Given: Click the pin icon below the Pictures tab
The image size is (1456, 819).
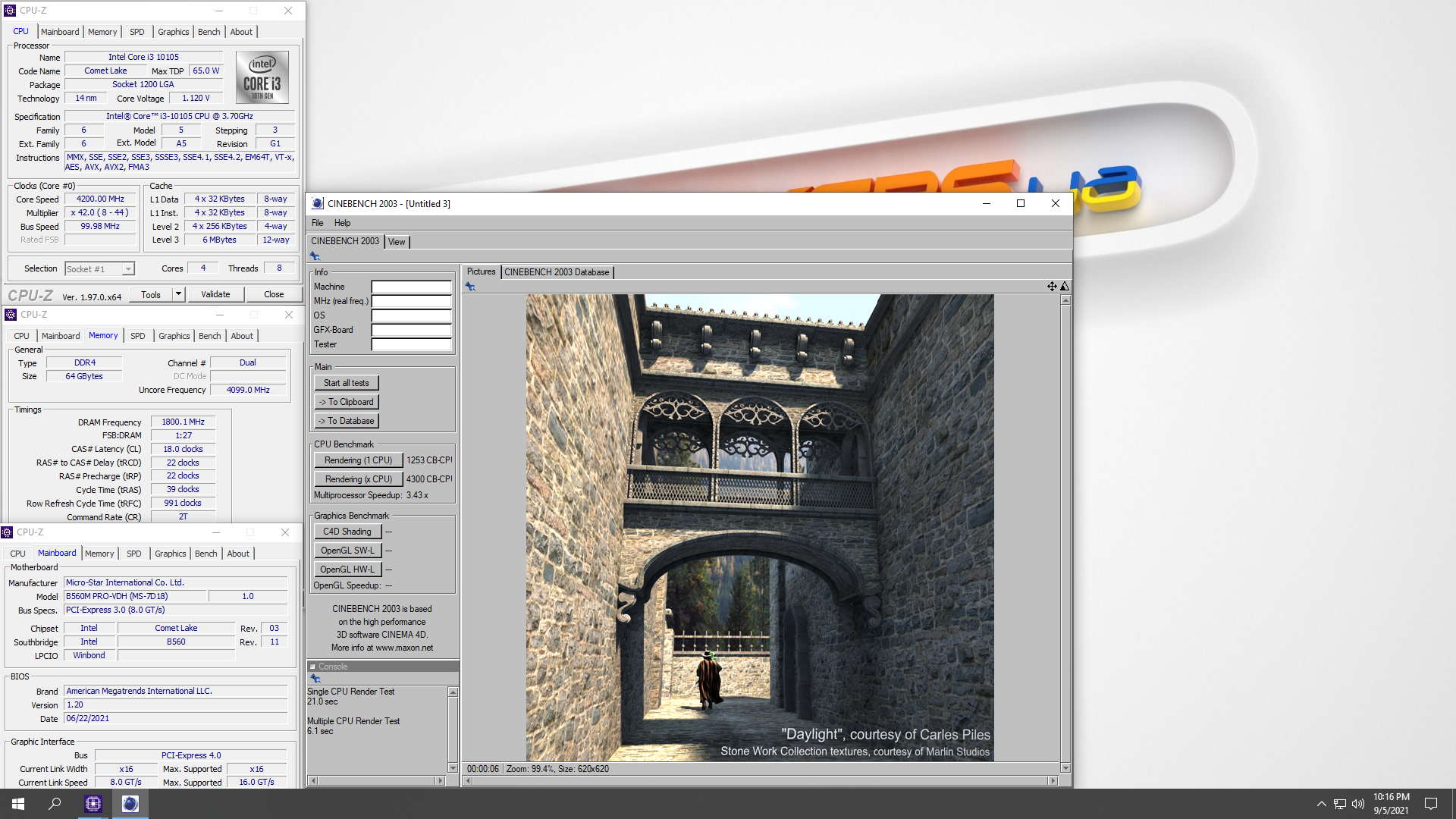Looking at the screenshot, I should (470, 287).
